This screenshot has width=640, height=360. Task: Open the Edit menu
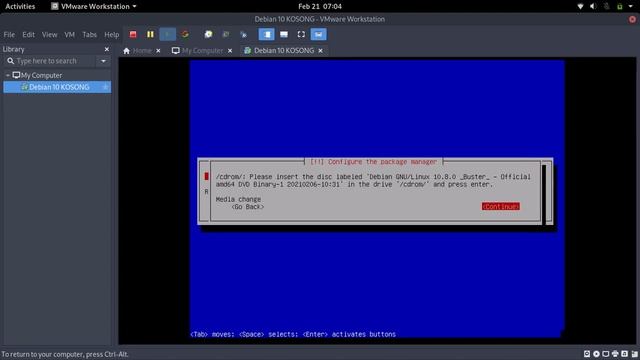click(x=28, y=35)
